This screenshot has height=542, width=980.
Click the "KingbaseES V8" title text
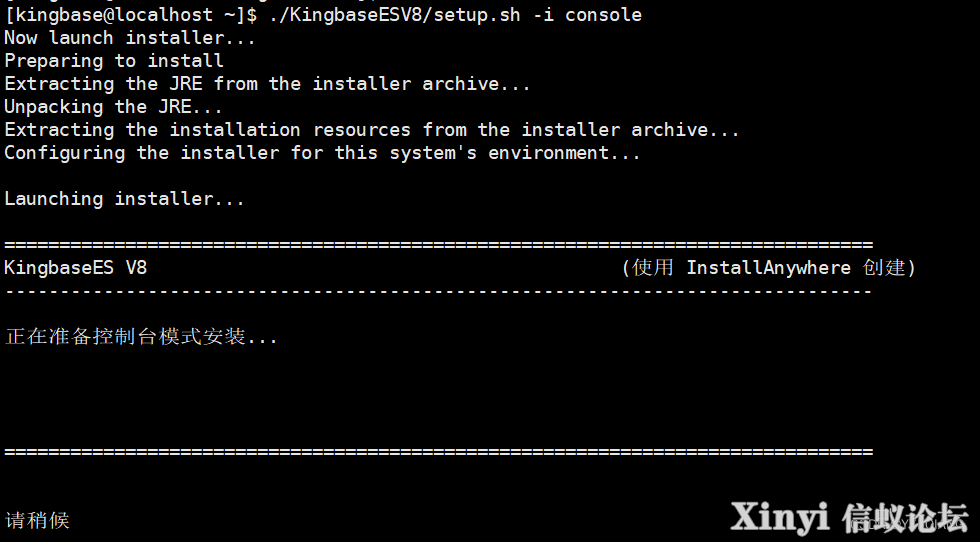pyautogui.click(x=76, y=268)
